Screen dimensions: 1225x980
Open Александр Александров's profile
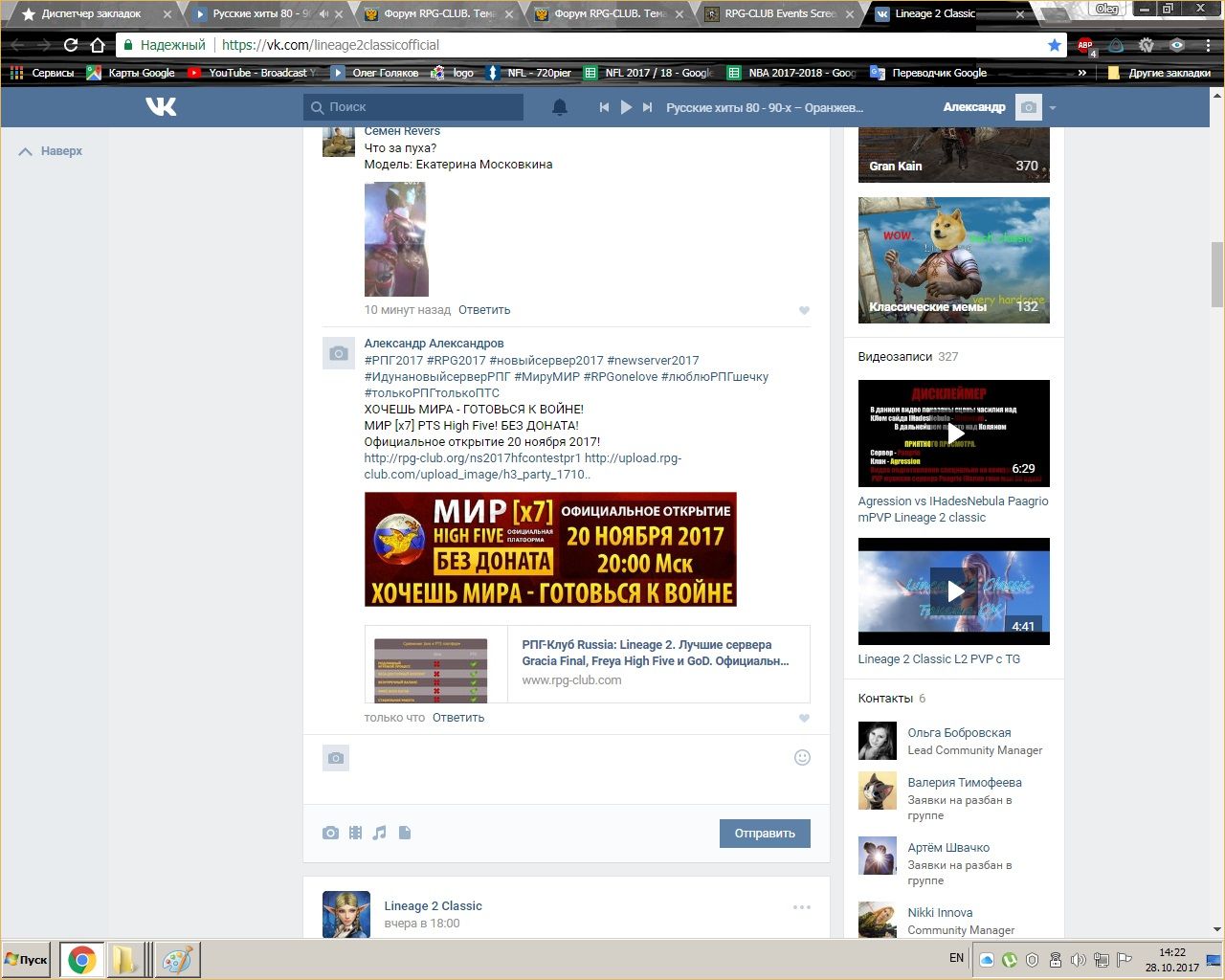[x=434, y=344]
